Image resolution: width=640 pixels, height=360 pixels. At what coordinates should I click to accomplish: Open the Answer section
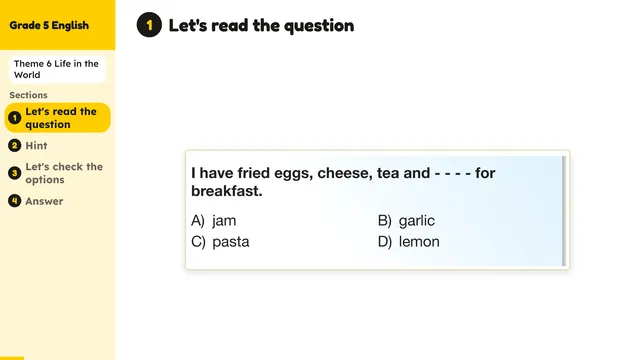tap(44, 201)
